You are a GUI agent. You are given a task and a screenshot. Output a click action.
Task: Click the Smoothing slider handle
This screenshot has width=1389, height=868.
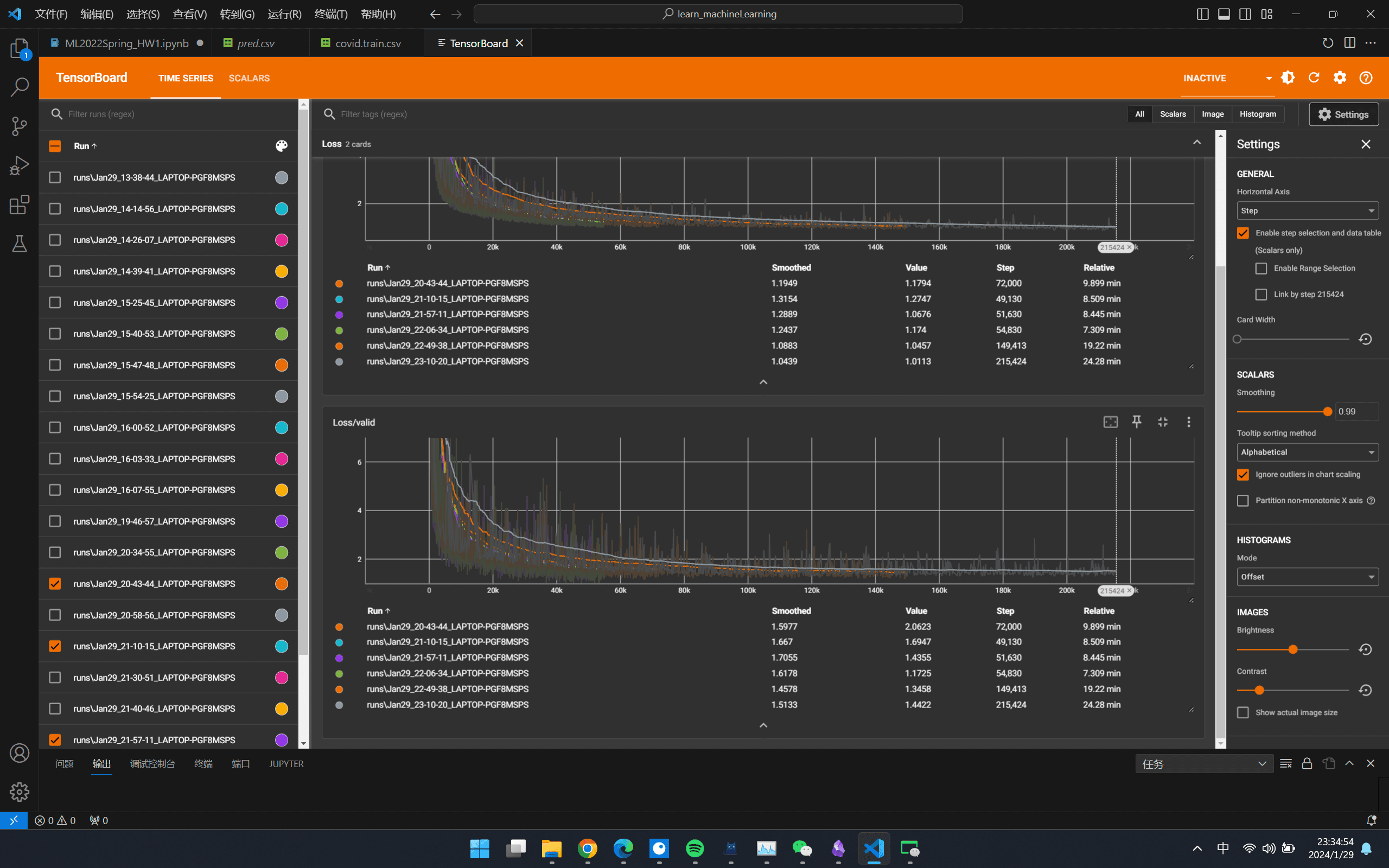pos(1327,412)
